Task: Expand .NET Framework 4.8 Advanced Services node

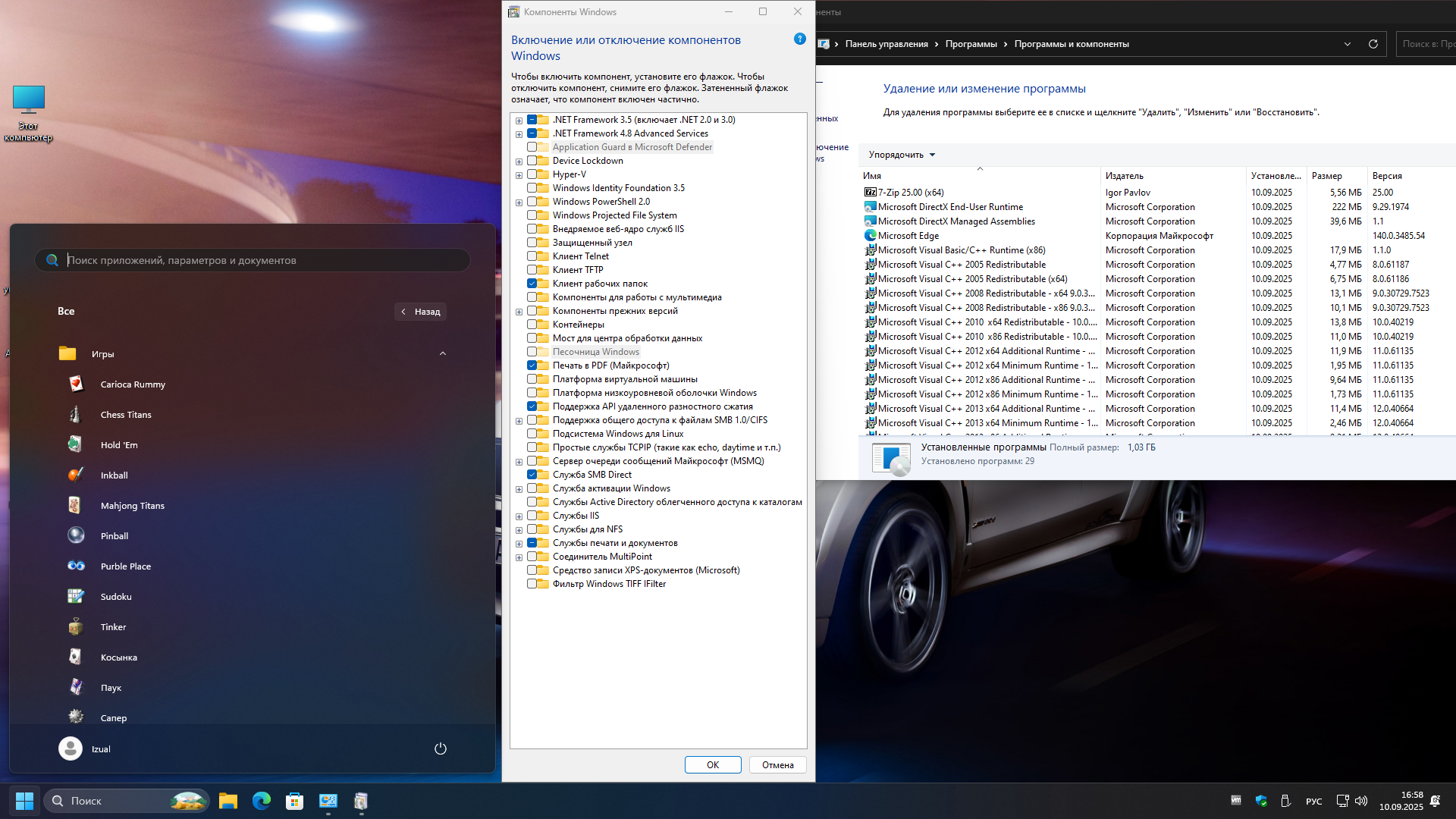Action: pyautogui.click(x=519, y=133)
